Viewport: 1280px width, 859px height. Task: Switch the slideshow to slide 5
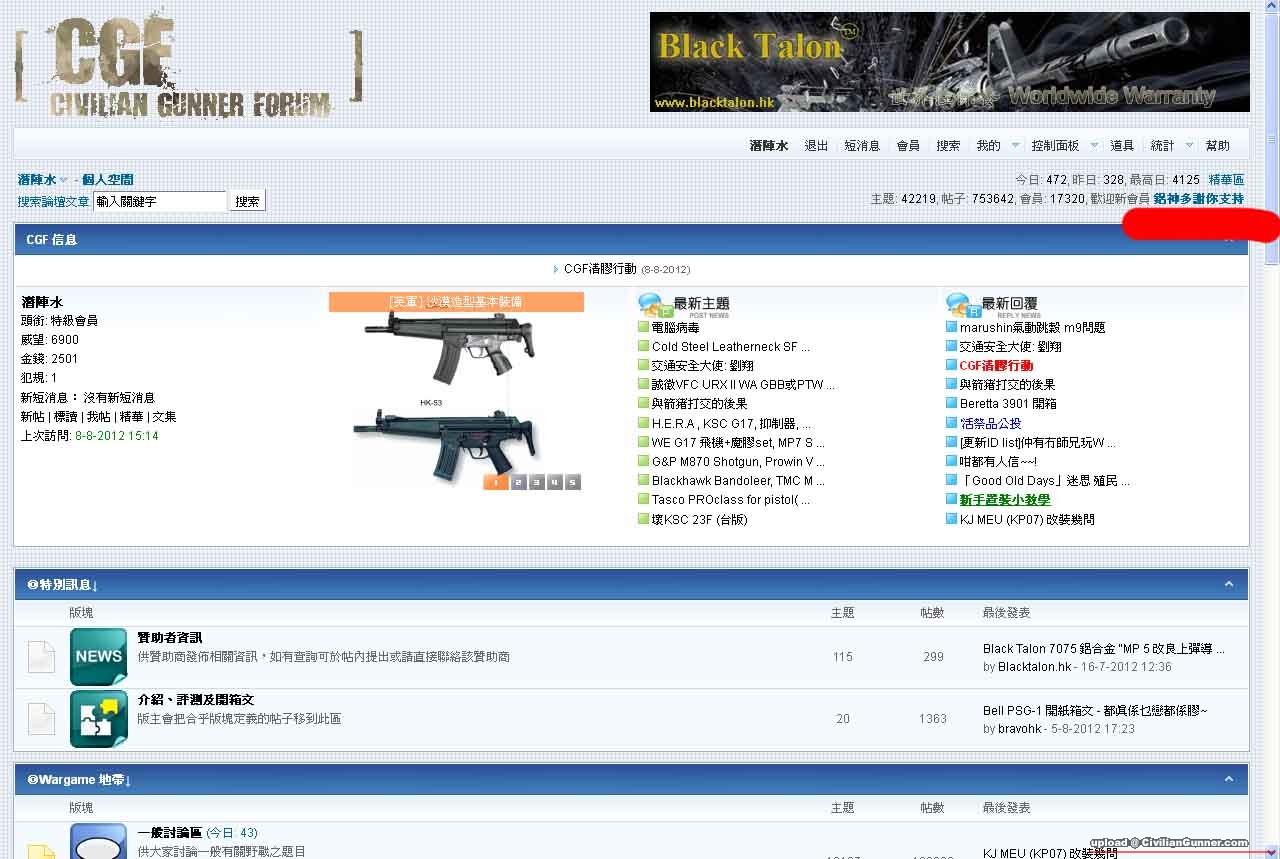coord(572,482)
